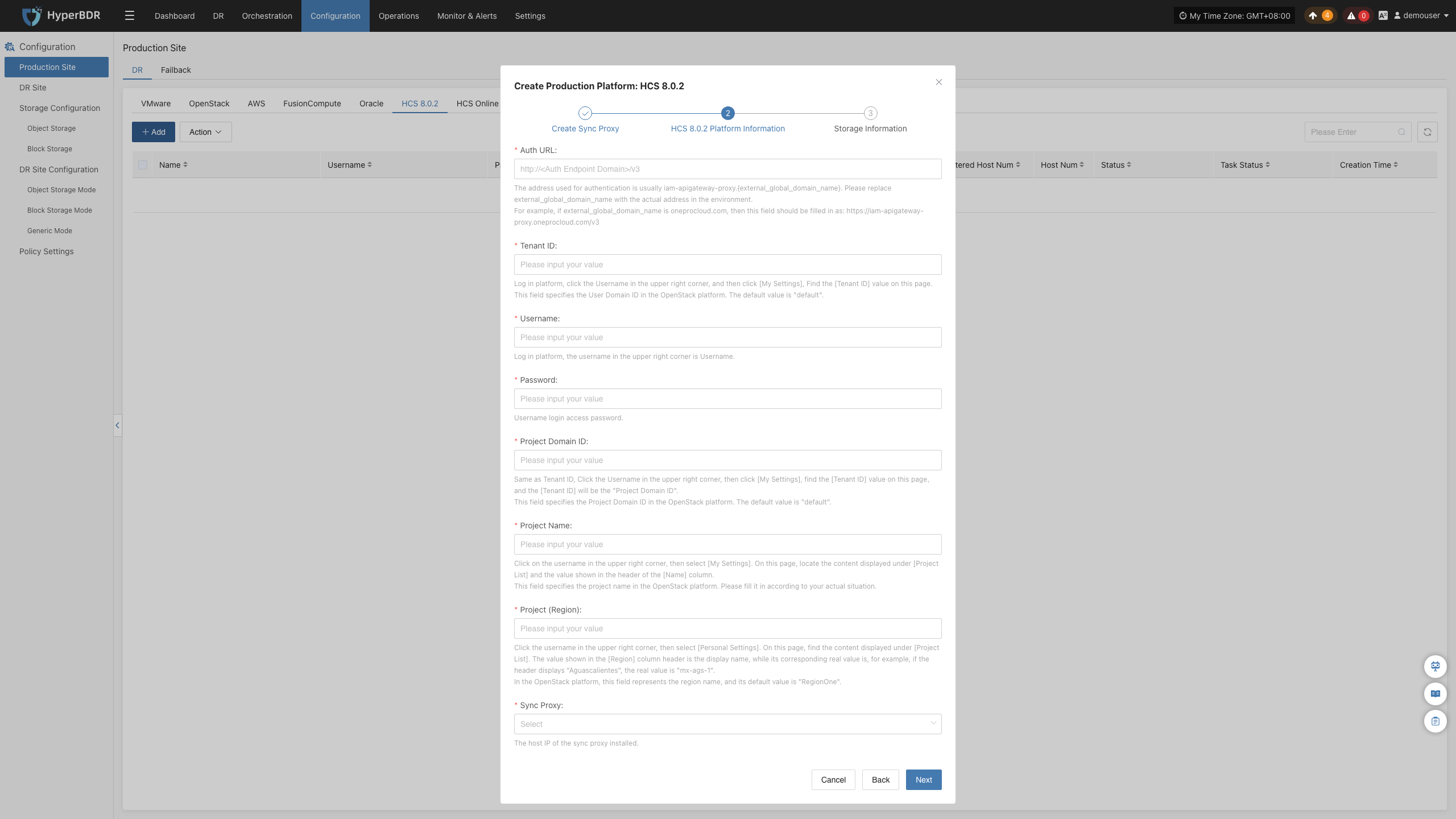Select the OpenStack platform tab

[209, 104]
